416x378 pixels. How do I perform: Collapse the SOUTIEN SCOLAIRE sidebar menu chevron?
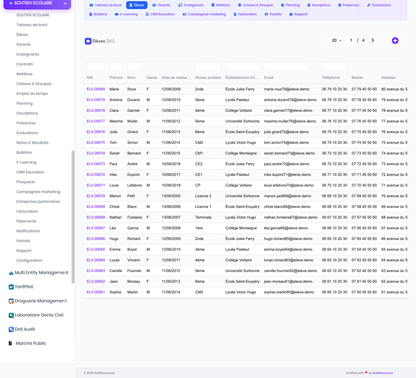65,3
